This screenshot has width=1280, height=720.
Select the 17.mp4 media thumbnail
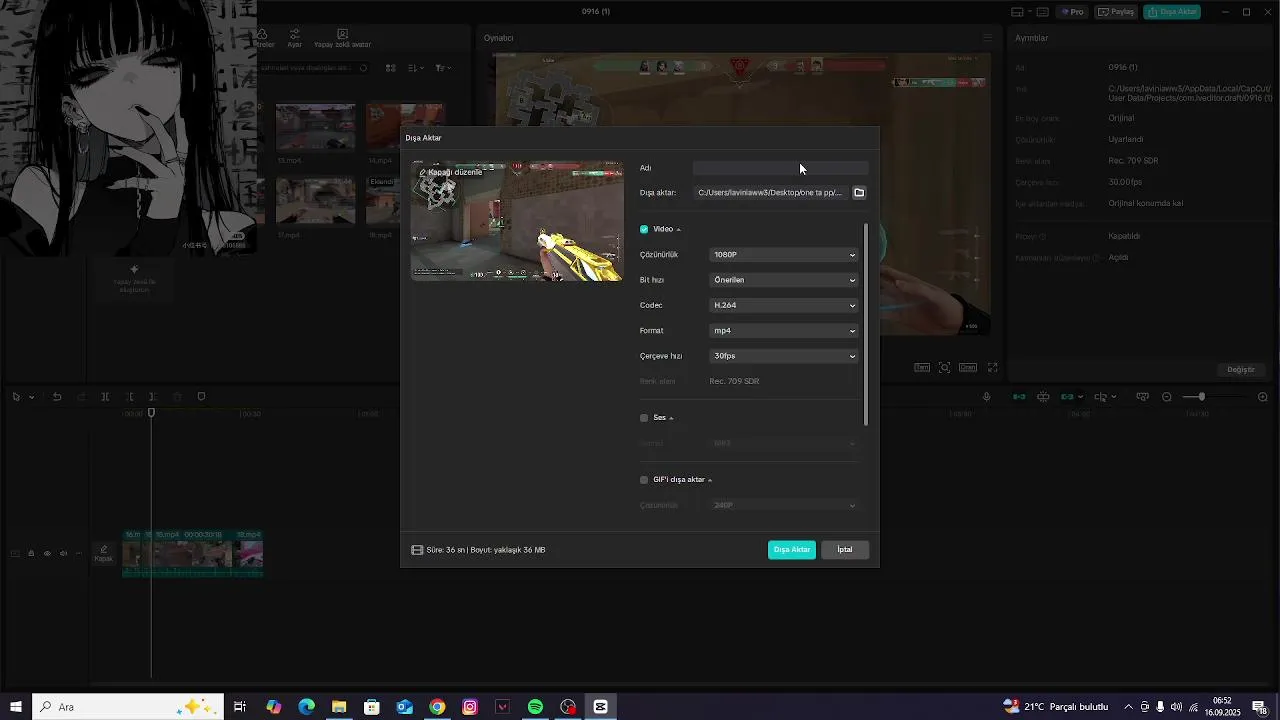[315, 202]
